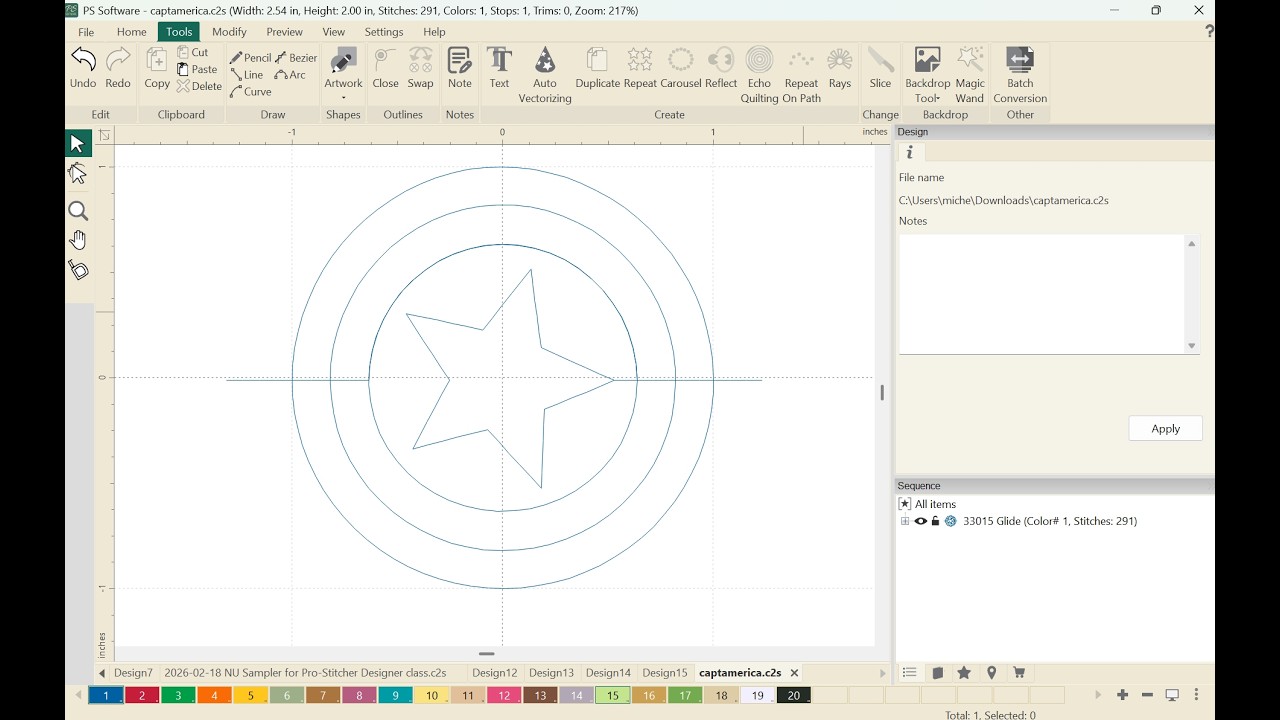Activate the Zoom magnifier tool
1280x720 pixels.
coord(78,211)
